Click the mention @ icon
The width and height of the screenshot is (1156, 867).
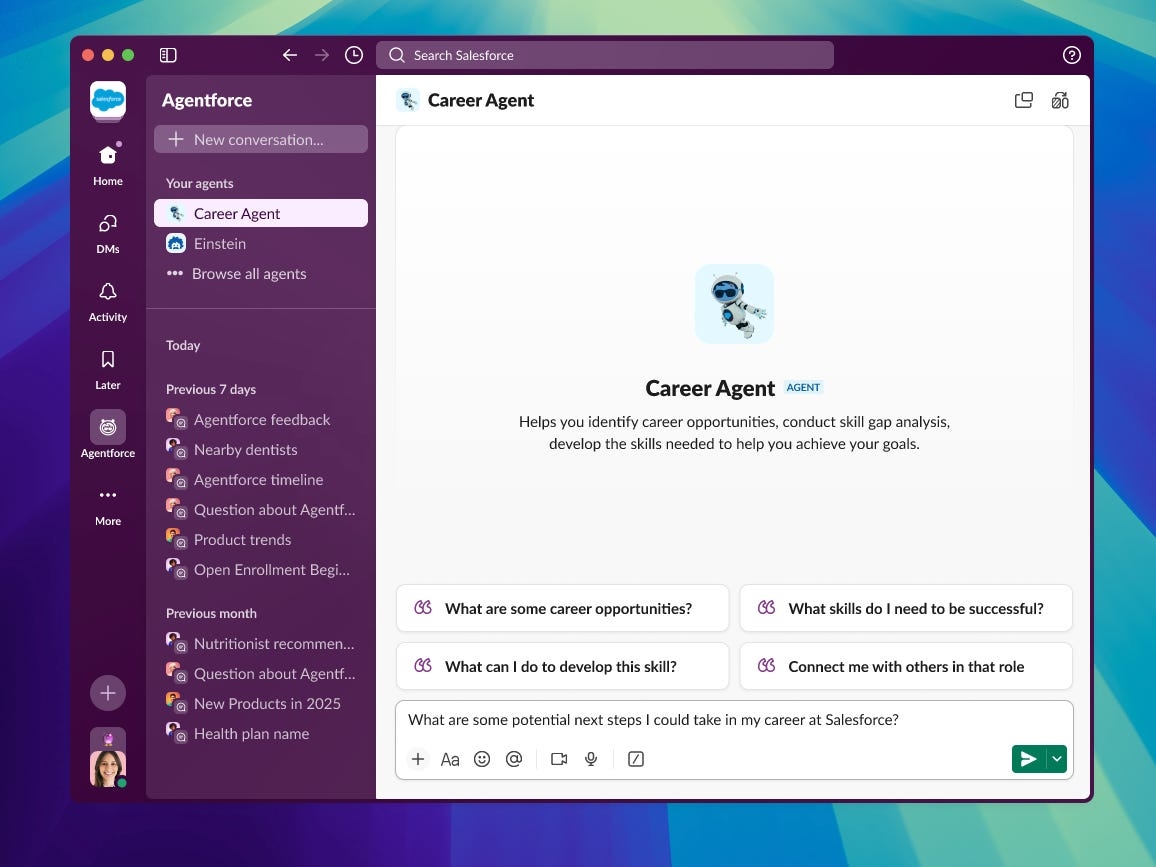tap(514, 759)
